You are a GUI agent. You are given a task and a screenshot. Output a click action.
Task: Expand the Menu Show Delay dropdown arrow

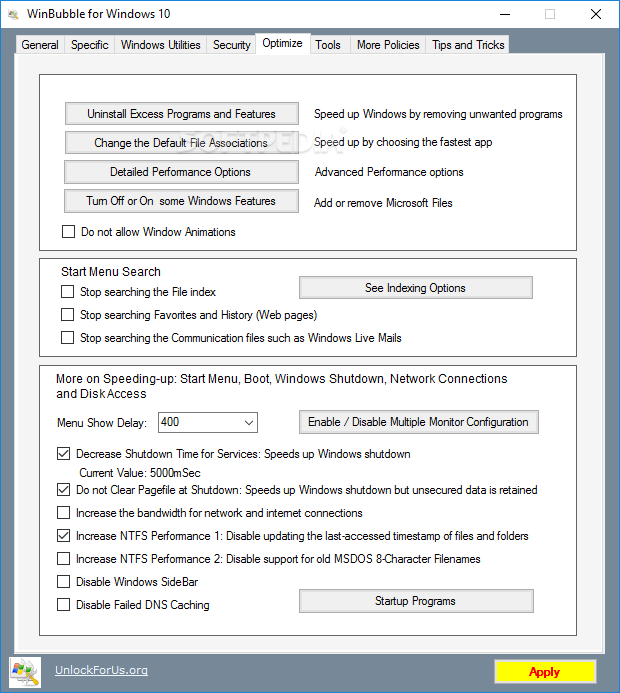click(x=249, y=423)
